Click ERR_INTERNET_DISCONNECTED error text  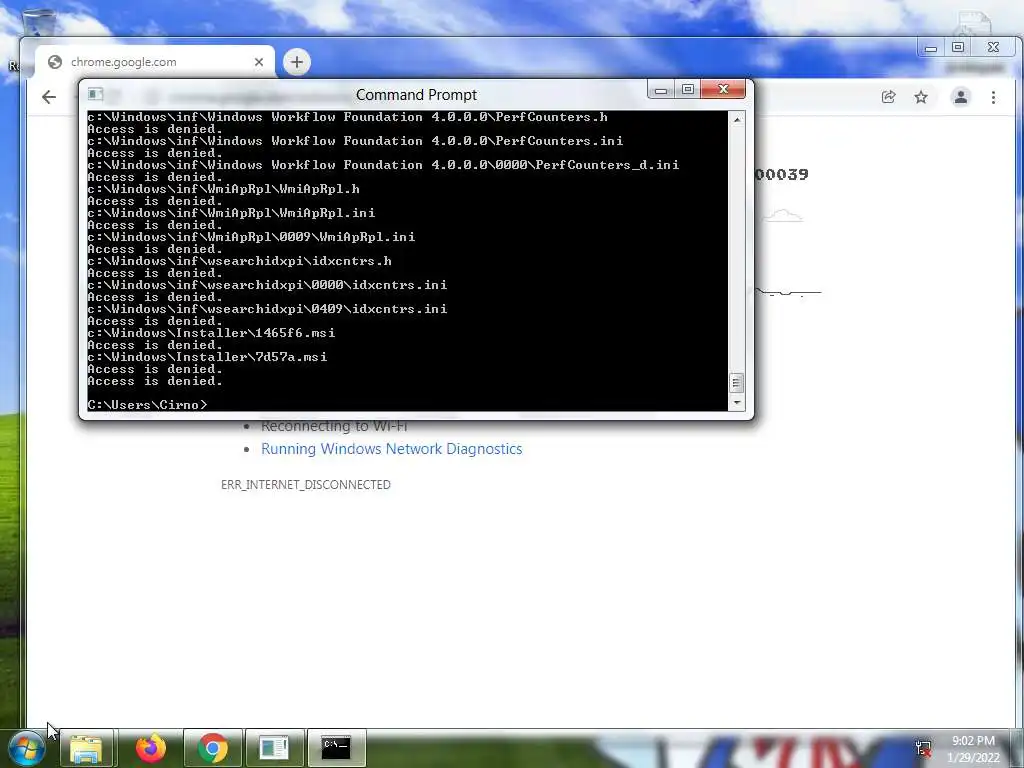[306, 485]
